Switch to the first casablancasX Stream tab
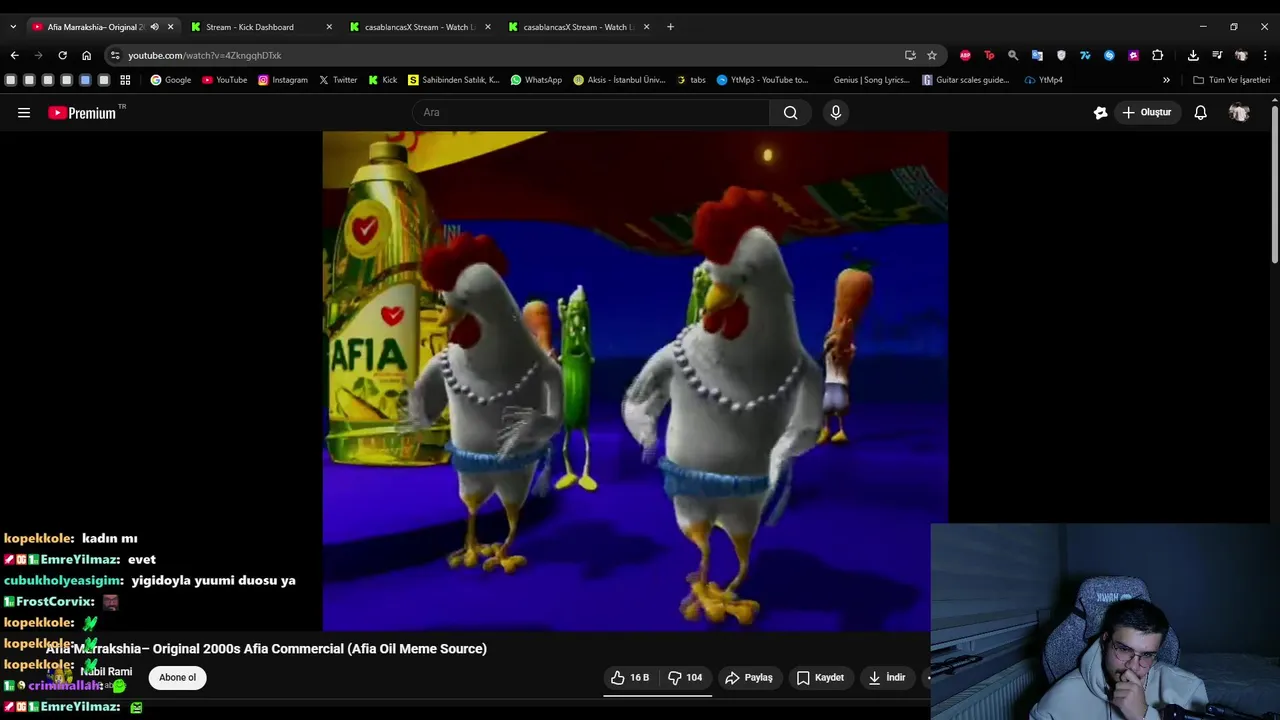This screenshot has height=720, width=1280. click(420, 27)
